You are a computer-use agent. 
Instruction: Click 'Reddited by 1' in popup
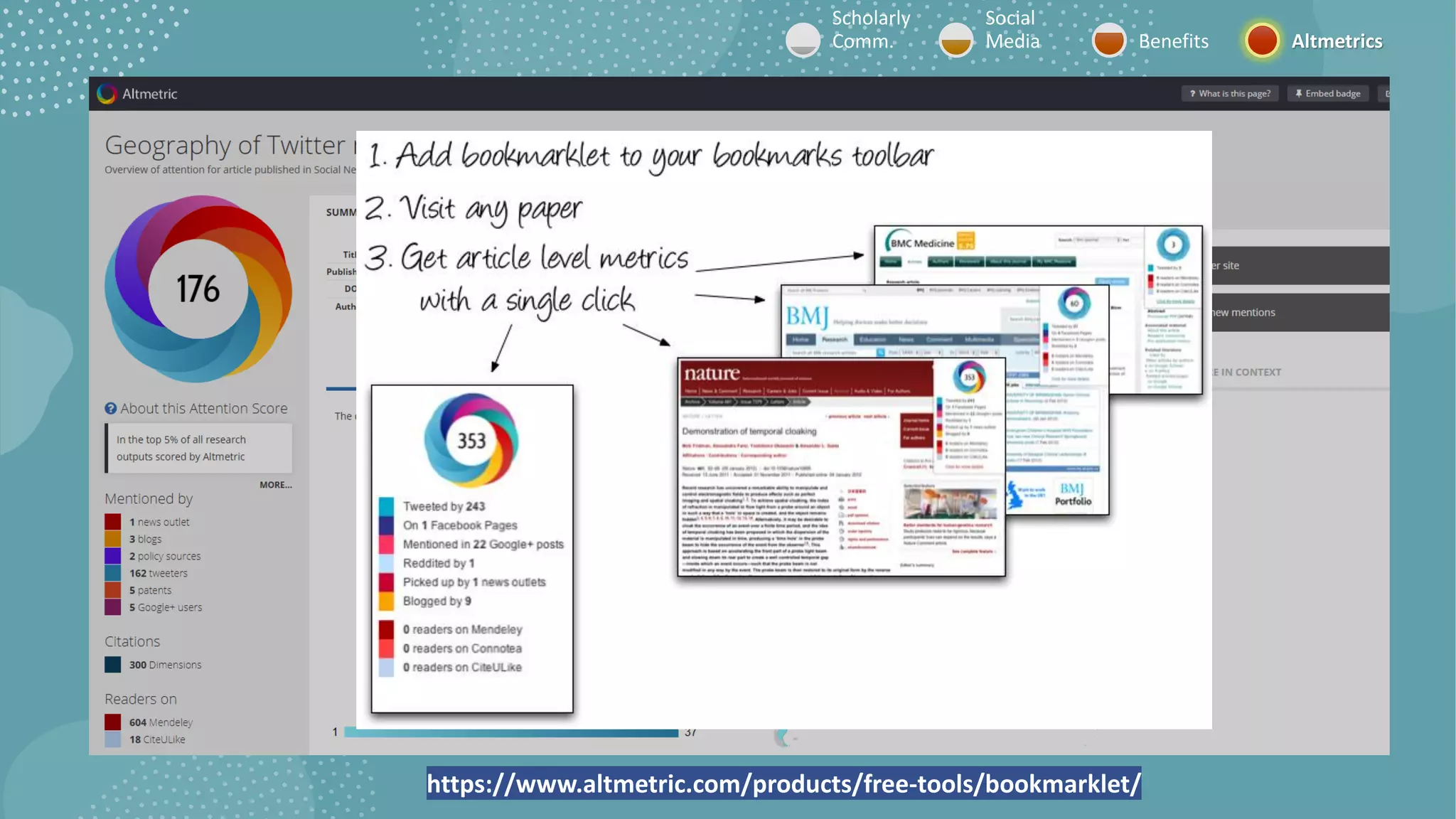point(439,563)
